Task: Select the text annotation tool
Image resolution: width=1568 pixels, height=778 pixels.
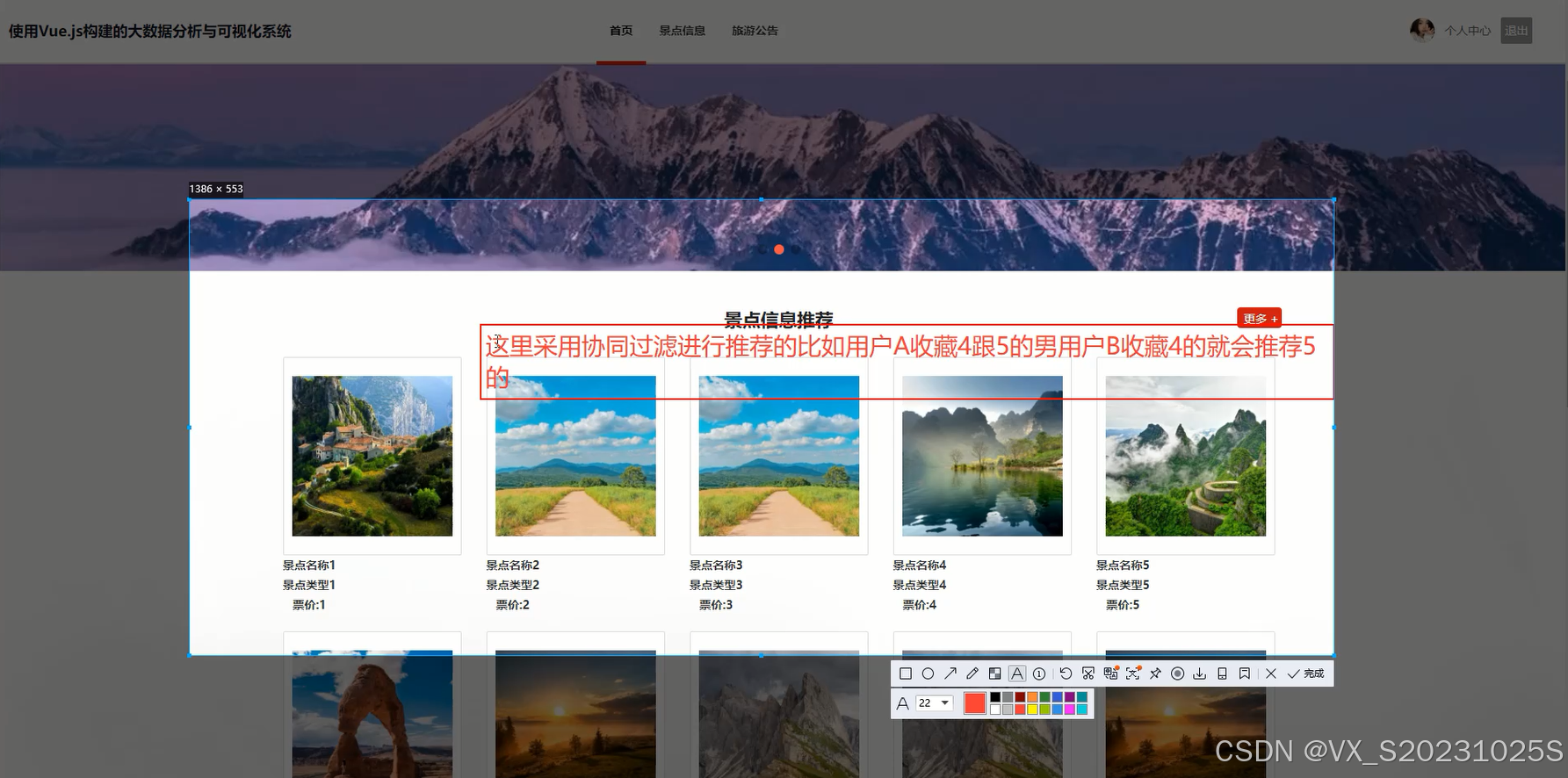Action: click(1017, 674)
